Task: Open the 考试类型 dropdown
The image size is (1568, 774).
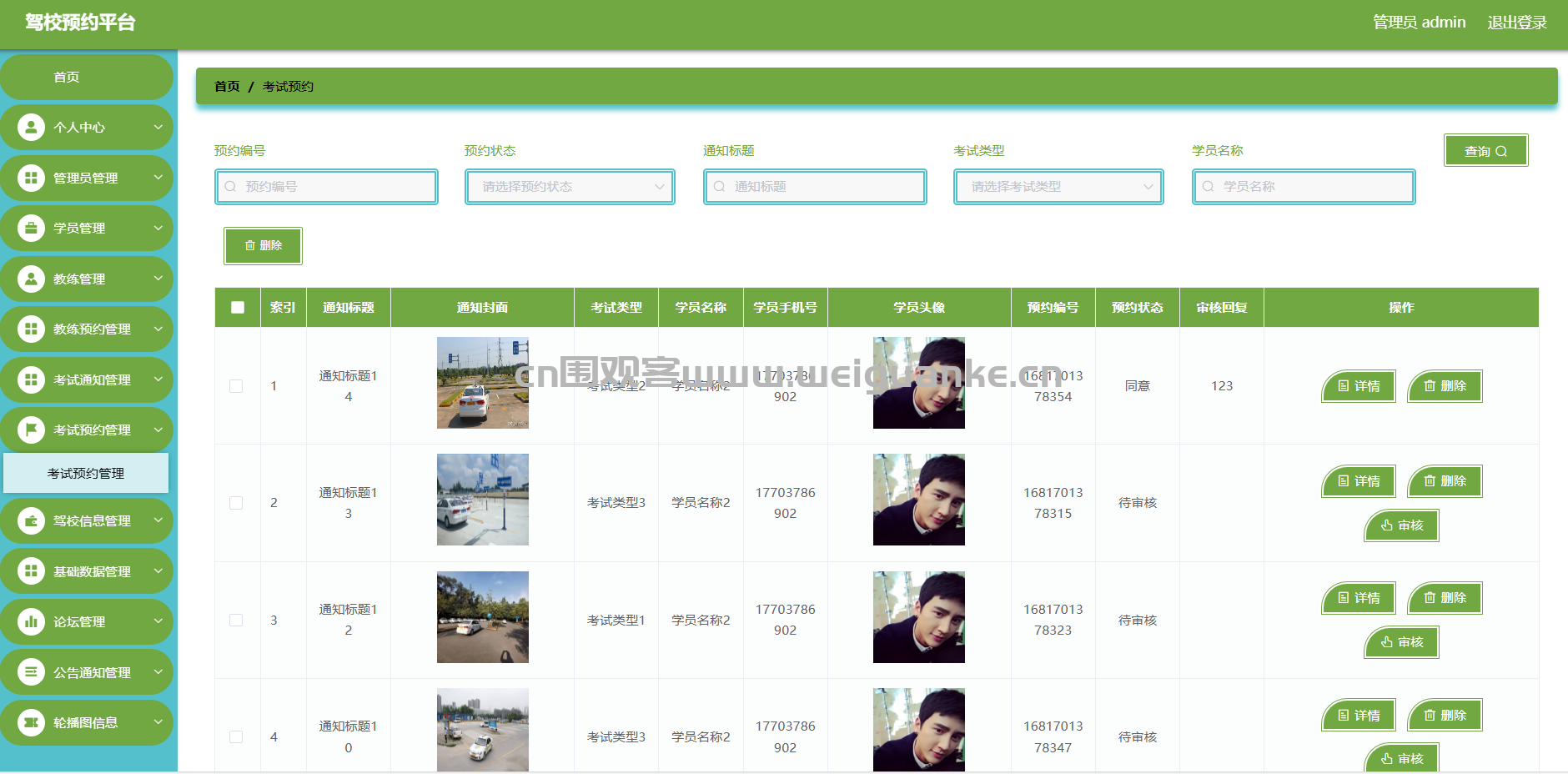Action: [1058, 187]
